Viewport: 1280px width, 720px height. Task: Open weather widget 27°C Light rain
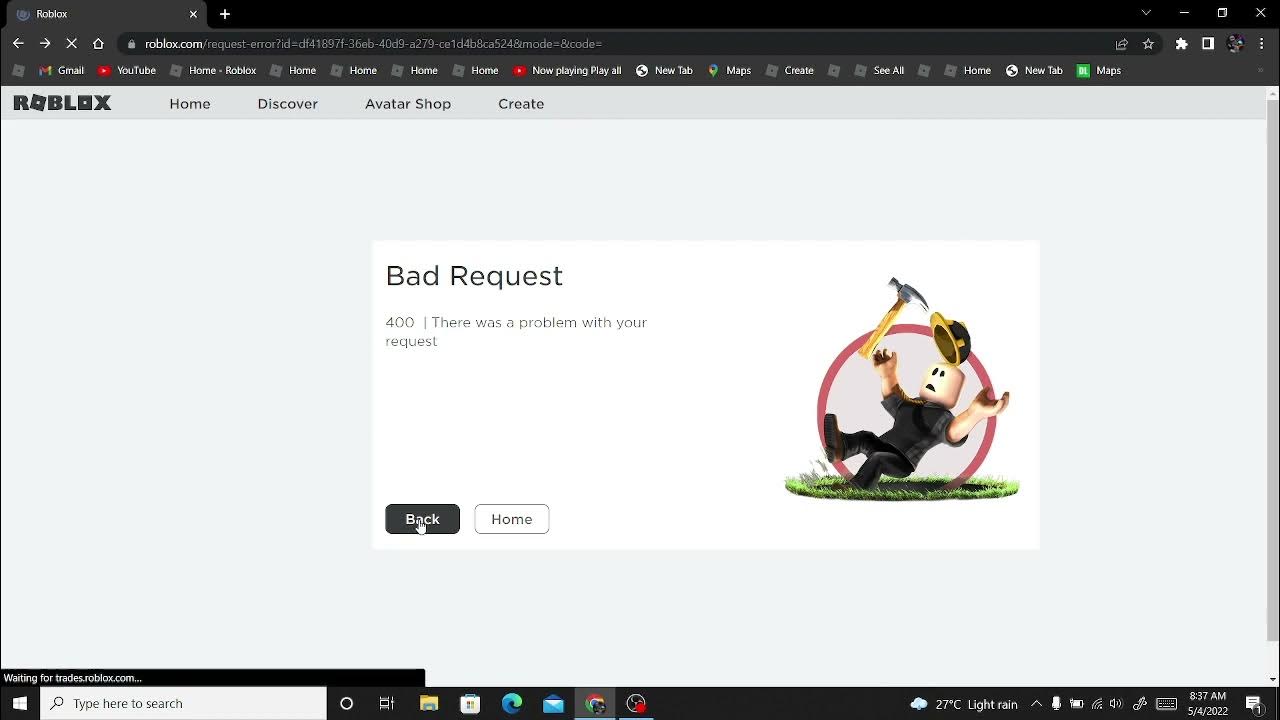pos(964,704)
